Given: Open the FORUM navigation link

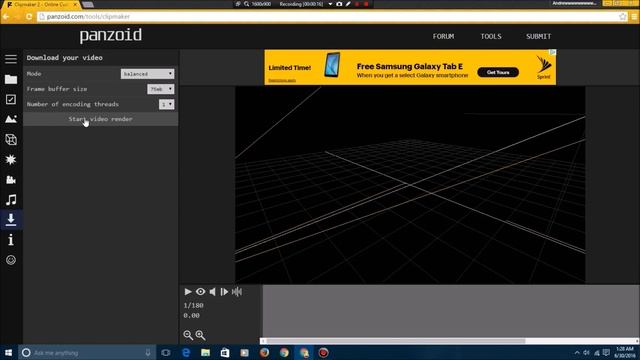Looking at the screenshot, I should pos(443,36).
